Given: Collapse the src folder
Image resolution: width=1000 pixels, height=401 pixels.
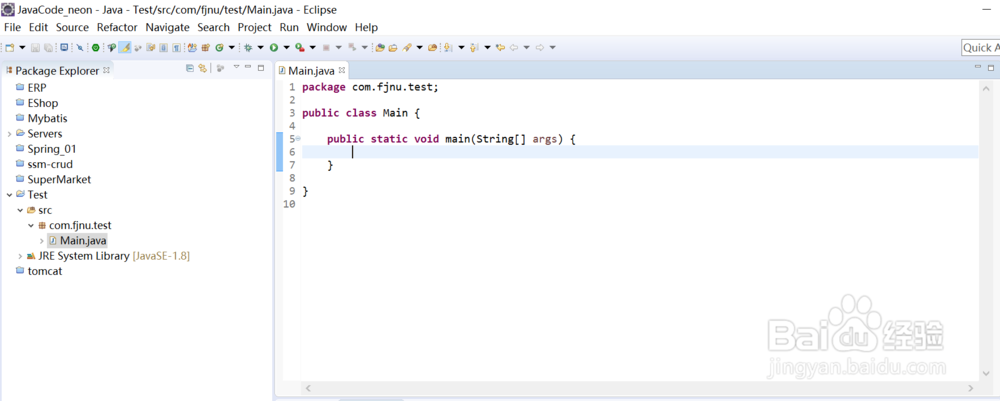Looking at the screenshot, I should click(x=20, y=210).
